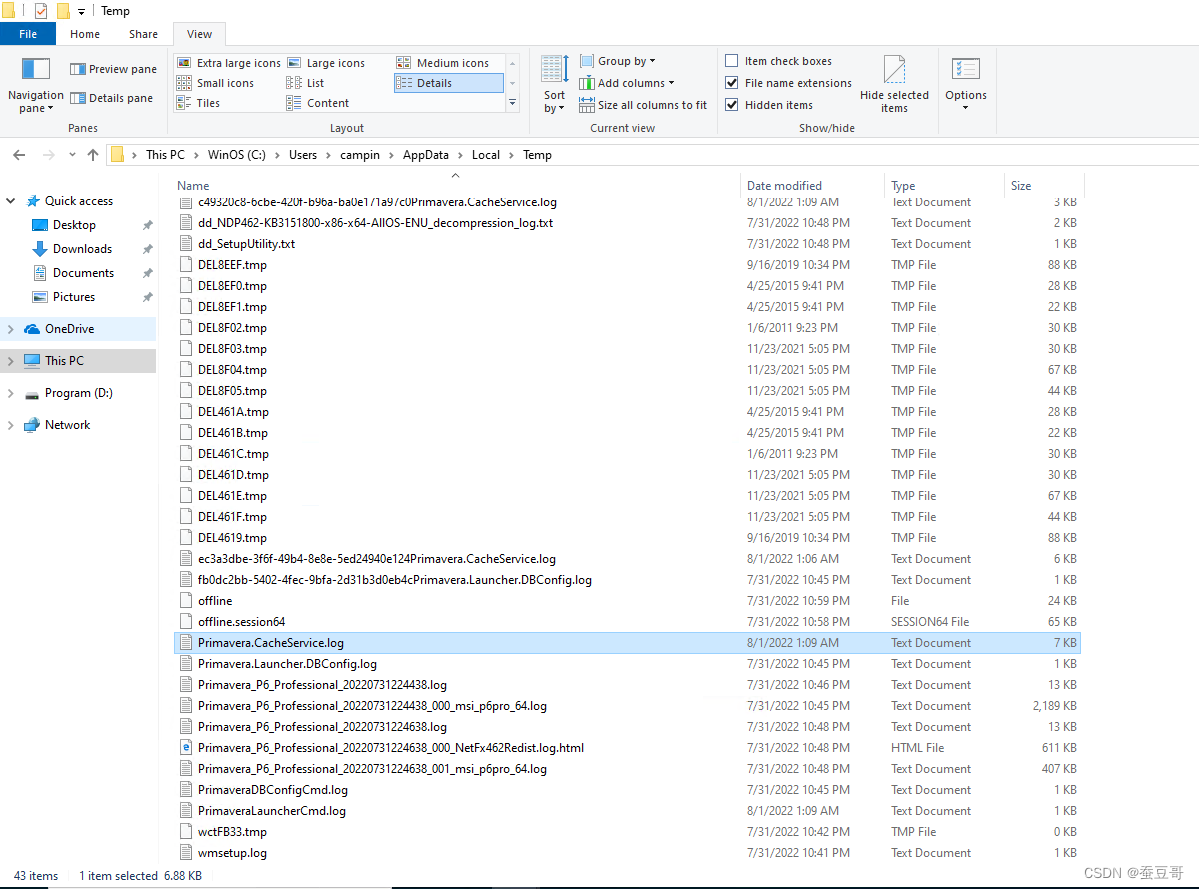Image resolution: width=1199 pixels, height=889 pixels.
Task: Switch layout to Extra large icons
Action: pos(229,63)
